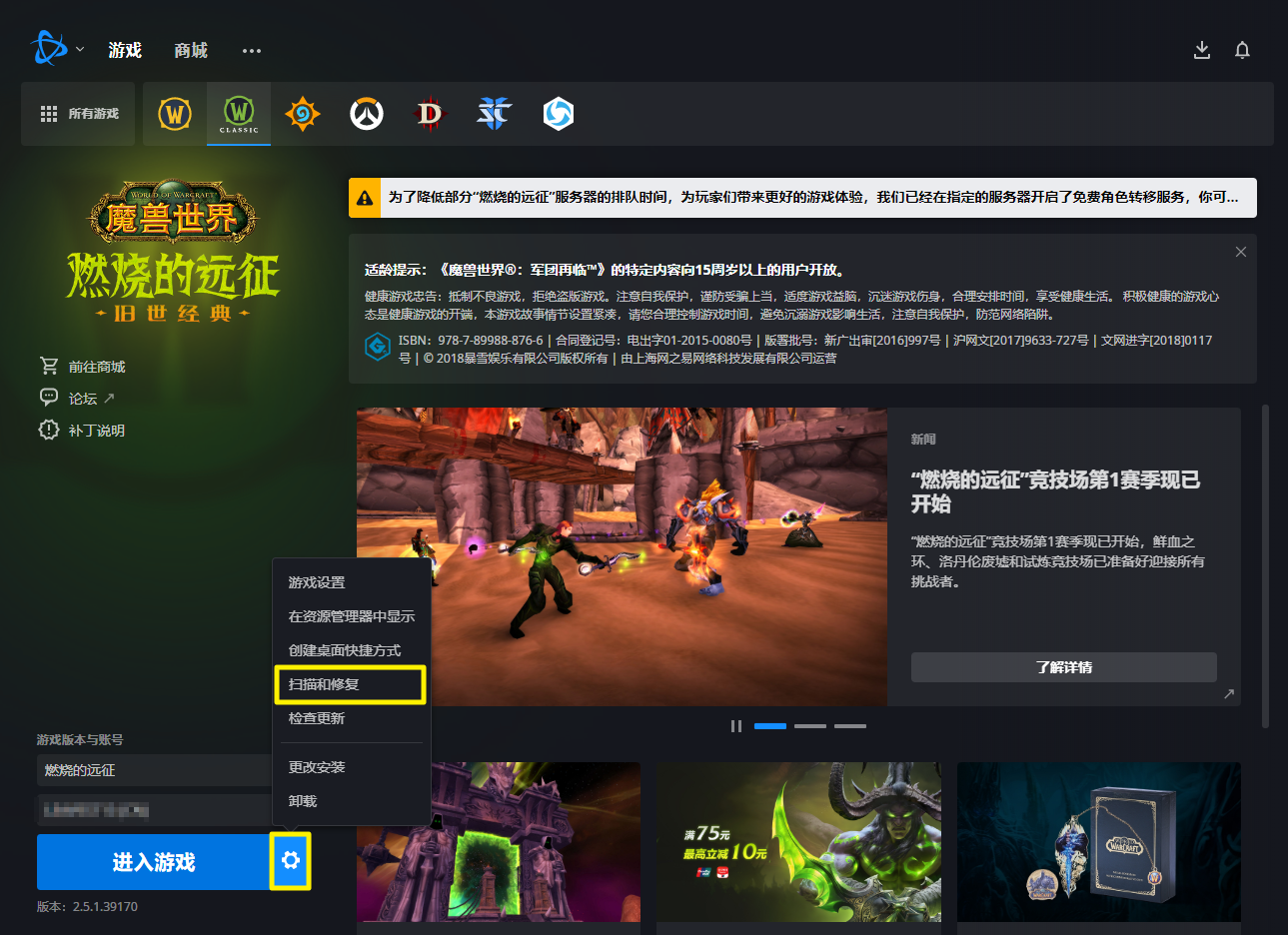This screenshot has width=1288, height=935.
Task: Open the downloads icon
Action: tap(1202, 50)
